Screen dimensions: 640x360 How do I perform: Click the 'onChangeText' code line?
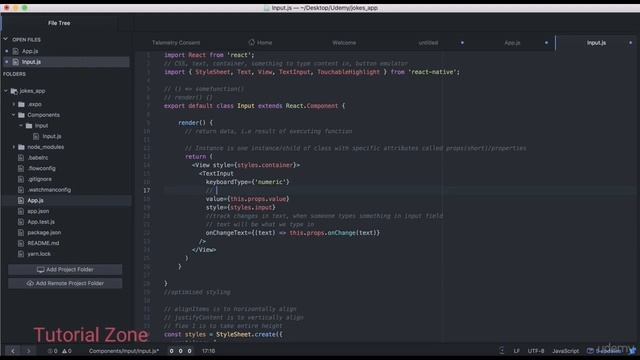pos(293,233)
